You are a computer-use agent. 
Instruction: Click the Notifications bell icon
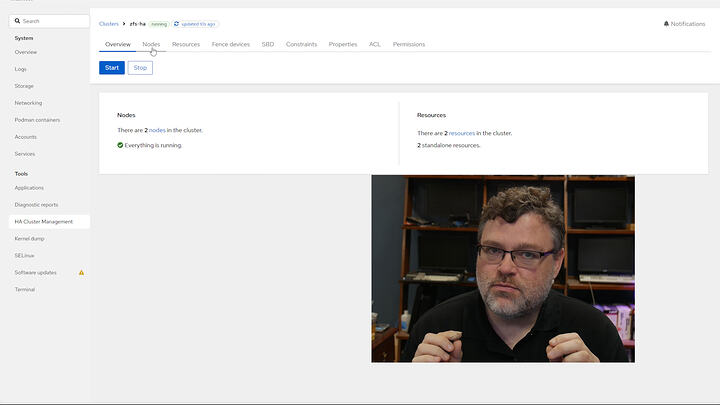point(666,24)
